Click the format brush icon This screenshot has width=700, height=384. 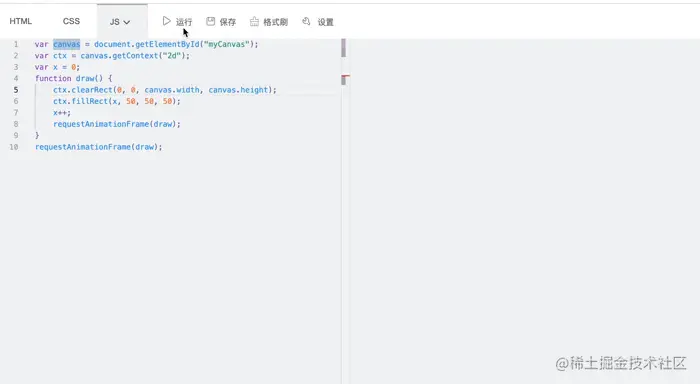click(x=254, y=21)
